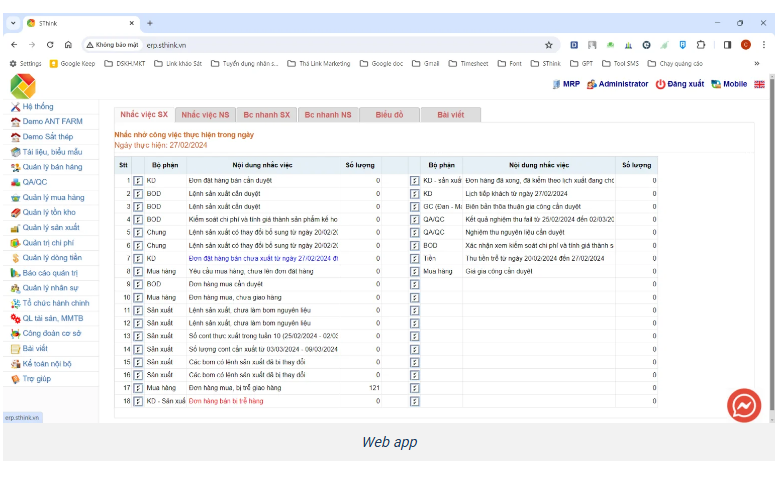The height and width of the screenshot is (482, 783).
Task: Click detail icon beside row 1 KD
Action: (137, 180)
